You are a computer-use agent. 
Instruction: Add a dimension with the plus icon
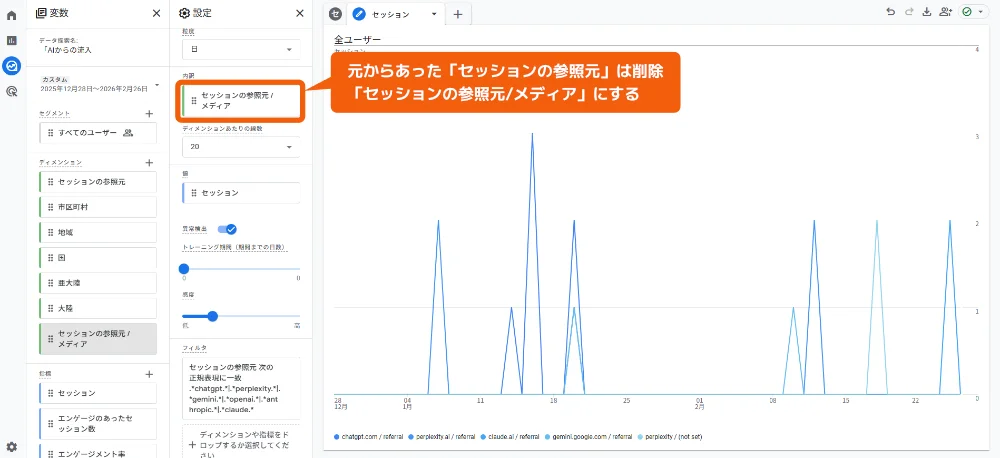click(149, 162)
